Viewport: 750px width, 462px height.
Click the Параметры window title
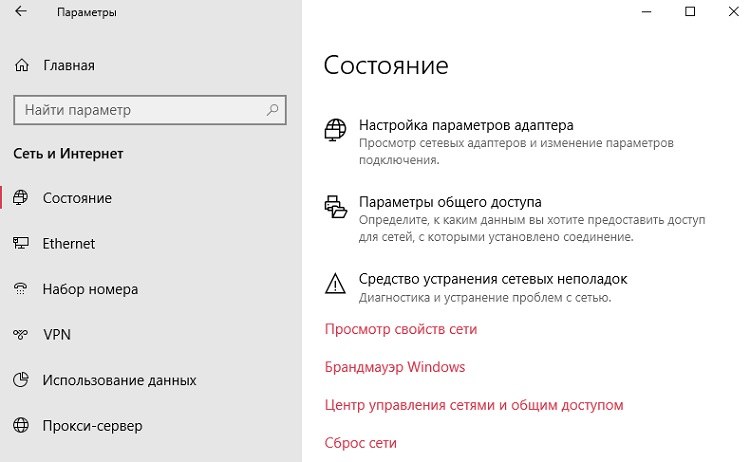pyautogui.click(x=87, y=12)
